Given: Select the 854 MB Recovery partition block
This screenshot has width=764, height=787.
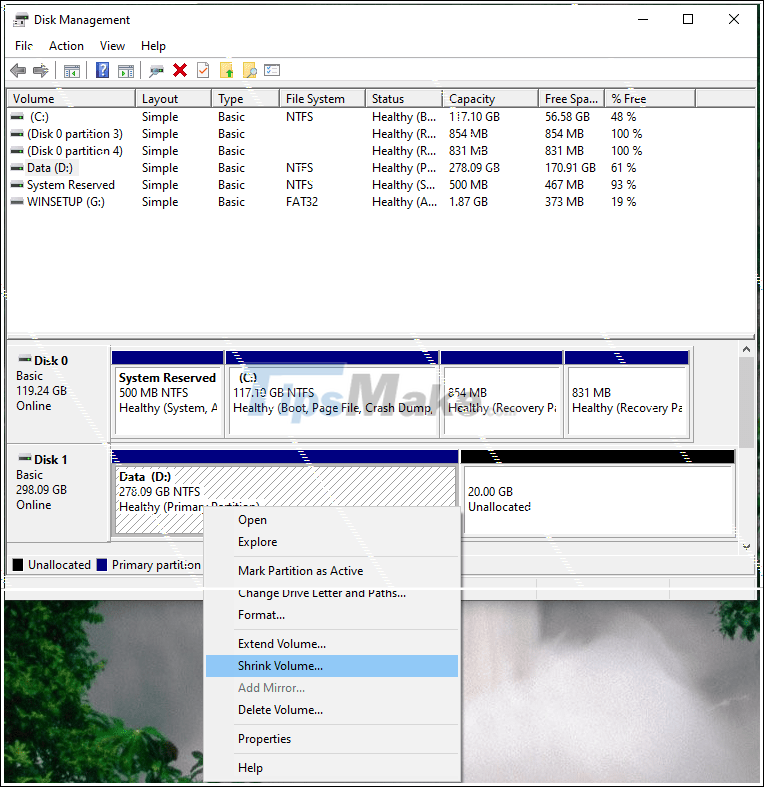Looking at the screenshot, I should coord(501,394).
